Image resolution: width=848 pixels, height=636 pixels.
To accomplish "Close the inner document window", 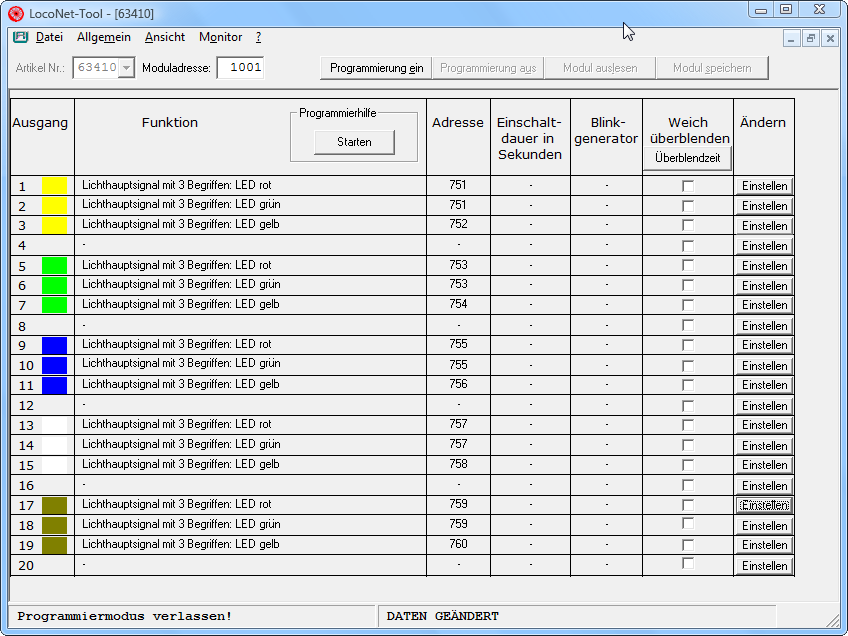I will pos(830,38).
